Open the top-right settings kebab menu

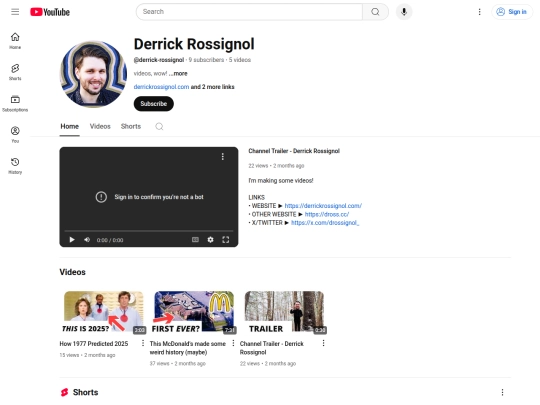coord(479,12)
